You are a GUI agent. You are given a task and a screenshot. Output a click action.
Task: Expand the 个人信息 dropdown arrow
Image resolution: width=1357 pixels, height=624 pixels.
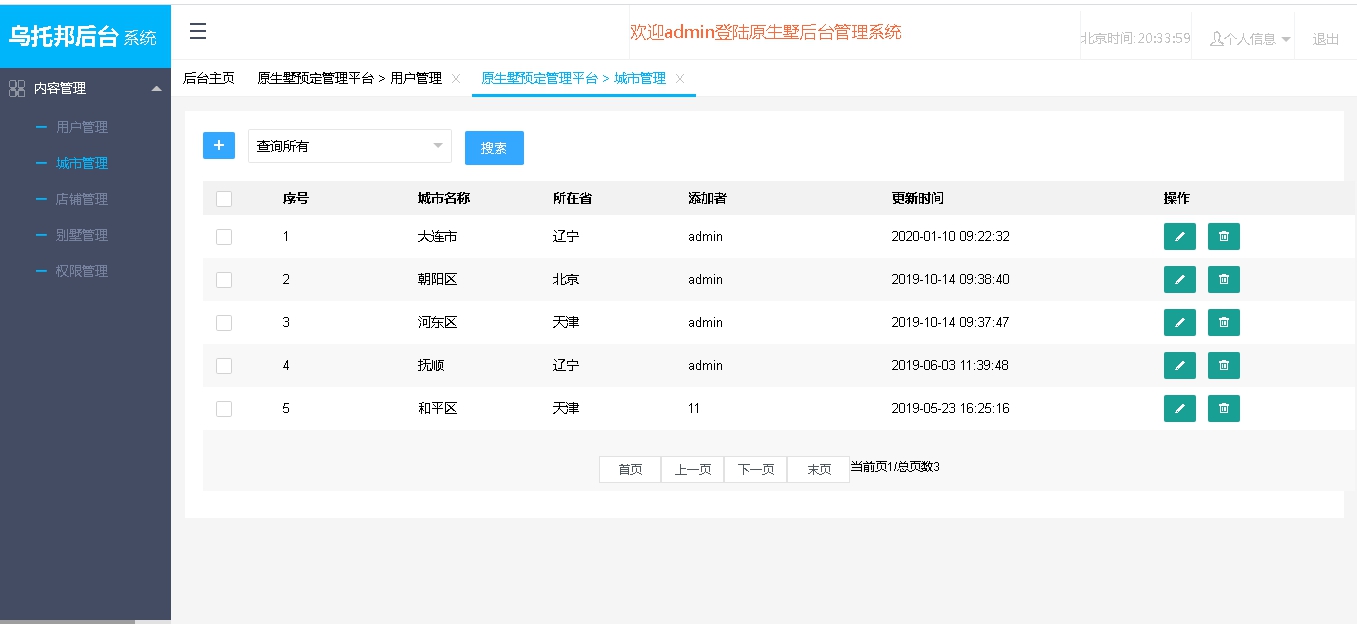point(1286,40)
